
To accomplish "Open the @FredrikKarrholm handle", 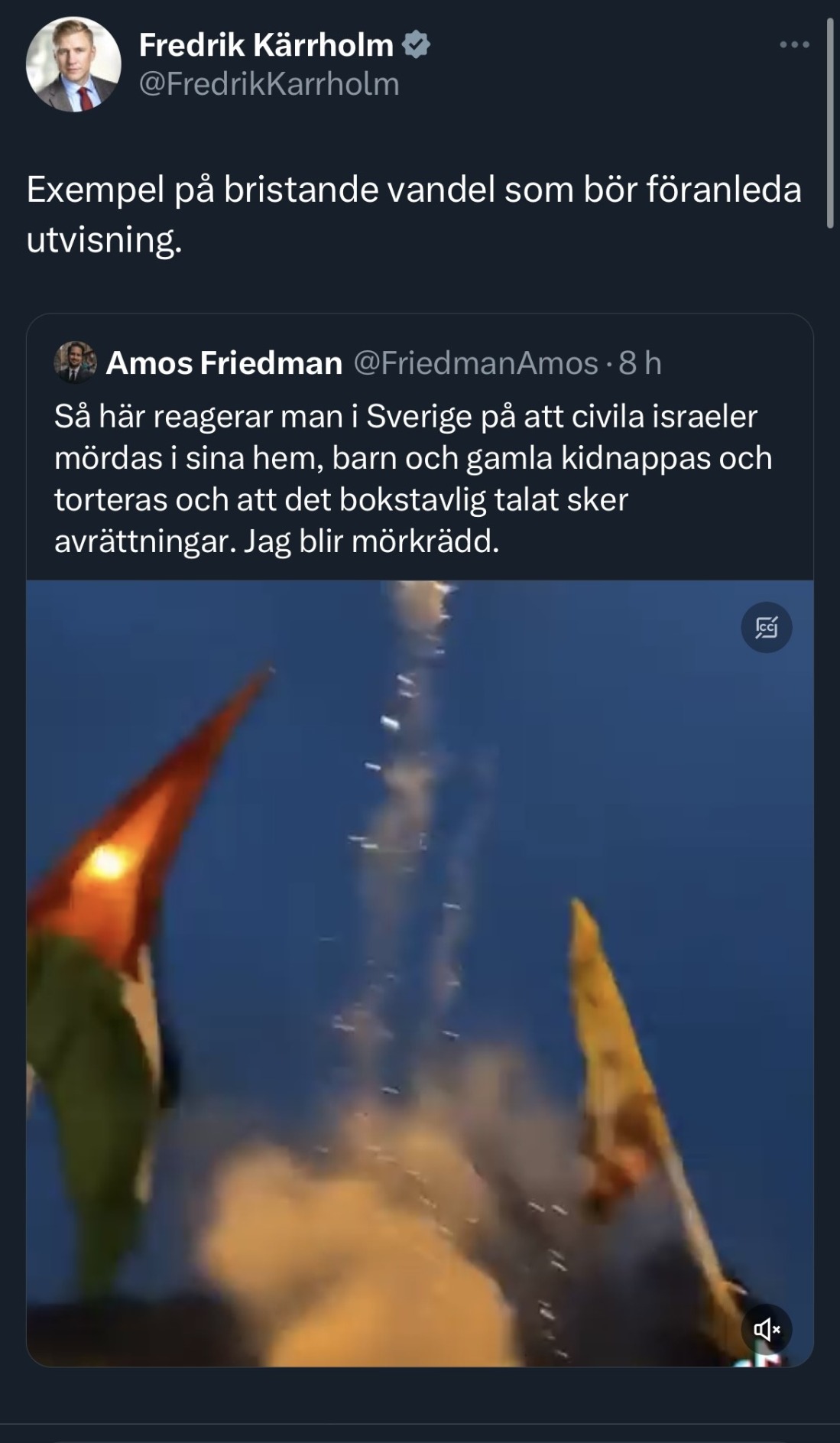I will [269, 84].
